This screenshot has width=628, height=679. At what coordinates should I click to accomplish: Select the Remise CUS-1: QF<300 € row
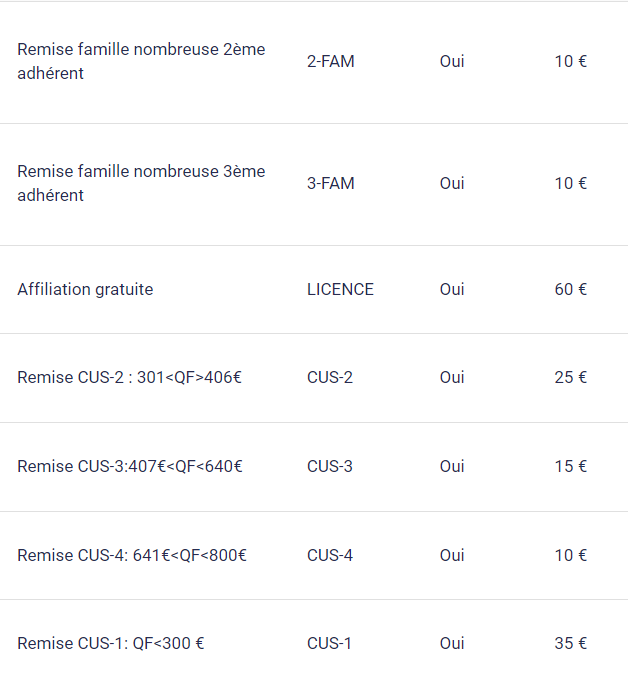coord(314,640)
